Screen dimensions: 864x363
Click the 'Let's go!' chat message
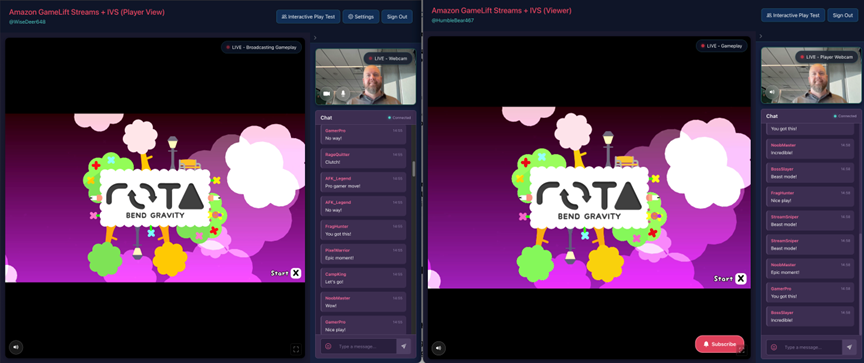point(334,281)
